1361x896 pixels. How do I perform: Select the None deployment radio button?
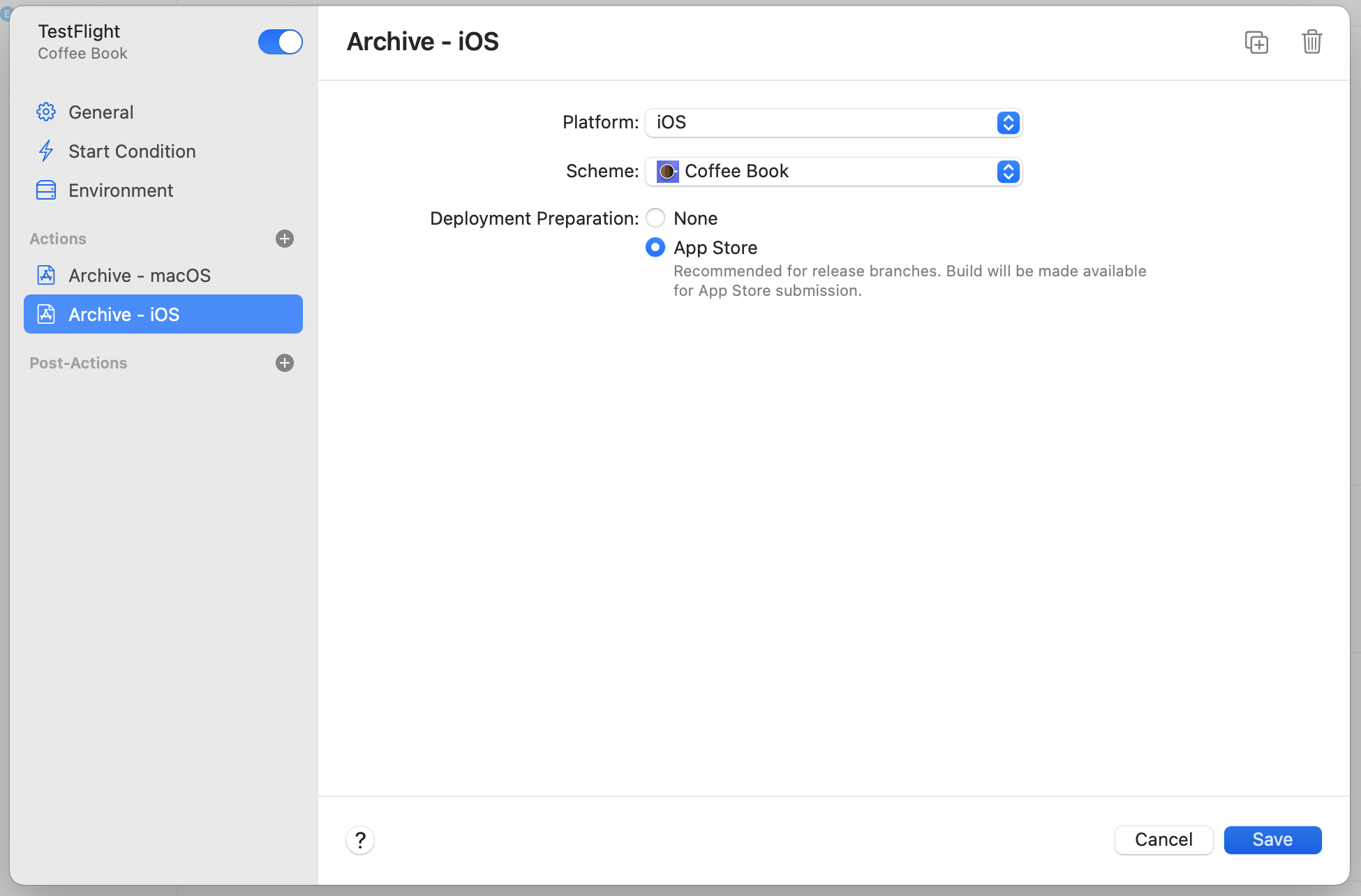[655, 218]
